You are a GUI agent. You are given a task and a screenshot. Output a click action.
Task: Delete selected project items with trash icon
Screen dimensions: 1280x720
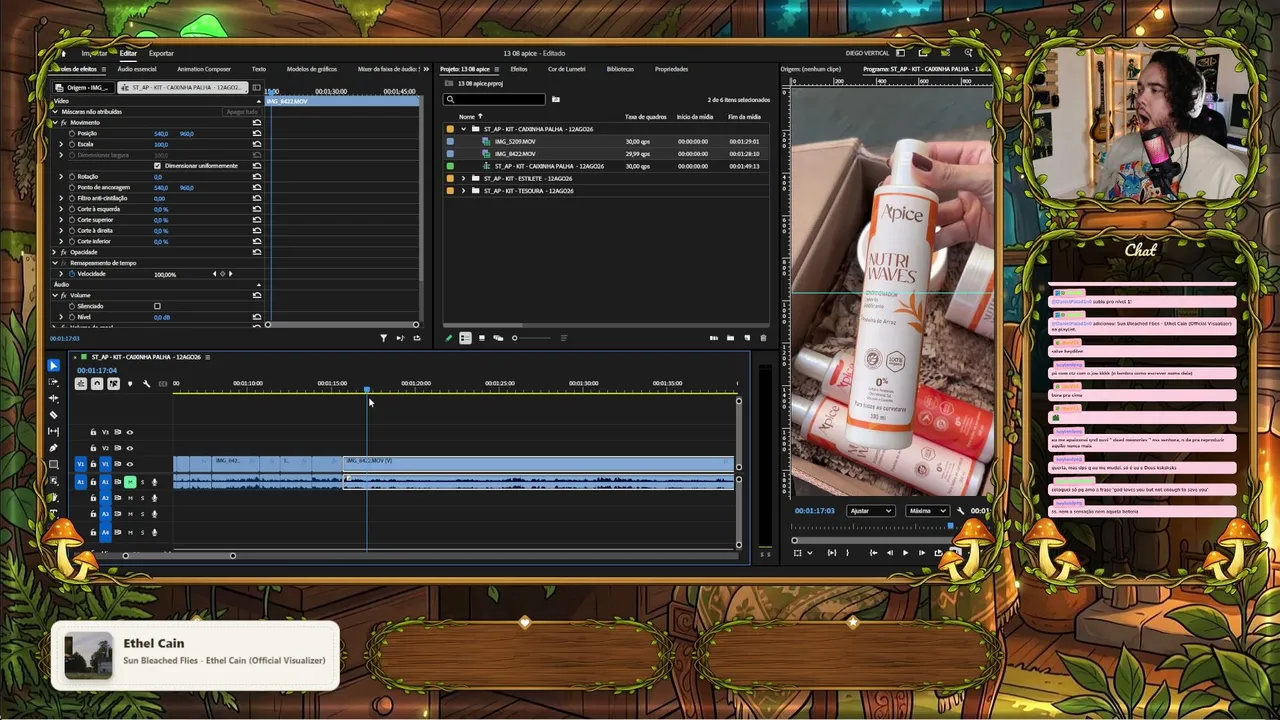click(763, 338)
